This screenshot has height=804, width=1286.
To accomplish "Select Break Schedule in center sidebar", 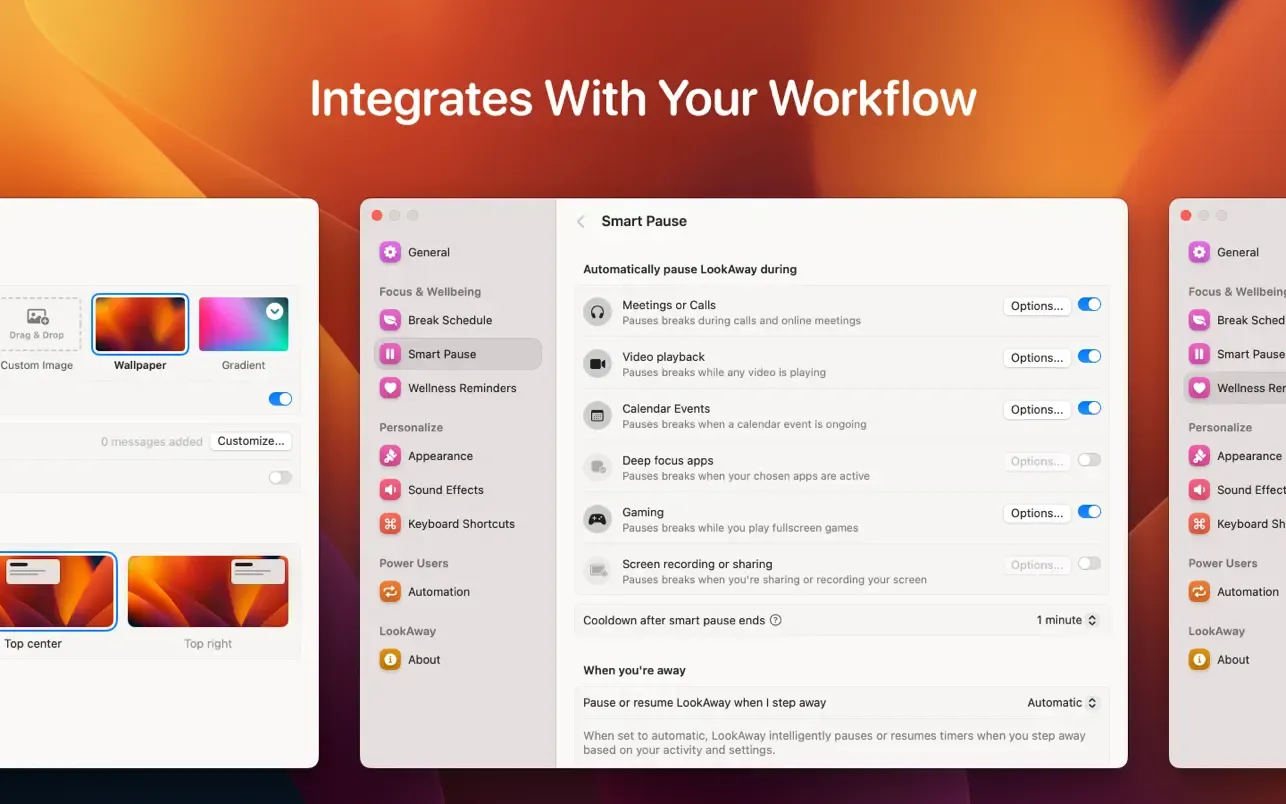I will pyautogui.click(x=460, y=320).
